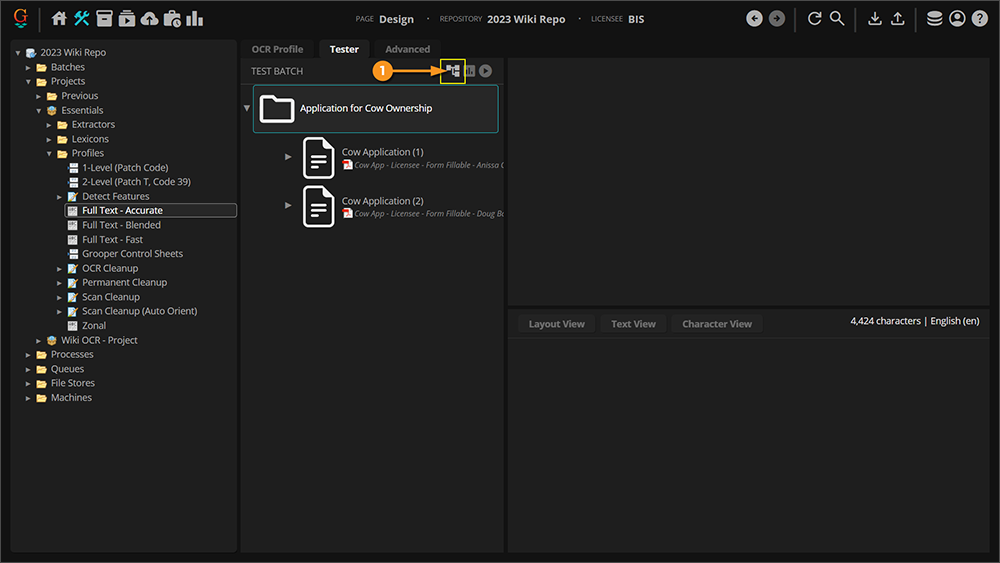Collapse the 2023 Wiki Repo root node

click(18, 53)
